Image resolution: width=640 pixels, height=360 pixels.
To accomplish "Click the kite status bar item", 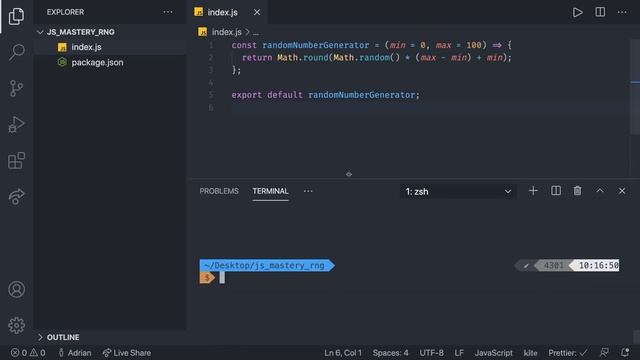I will (x=530, y=353).
